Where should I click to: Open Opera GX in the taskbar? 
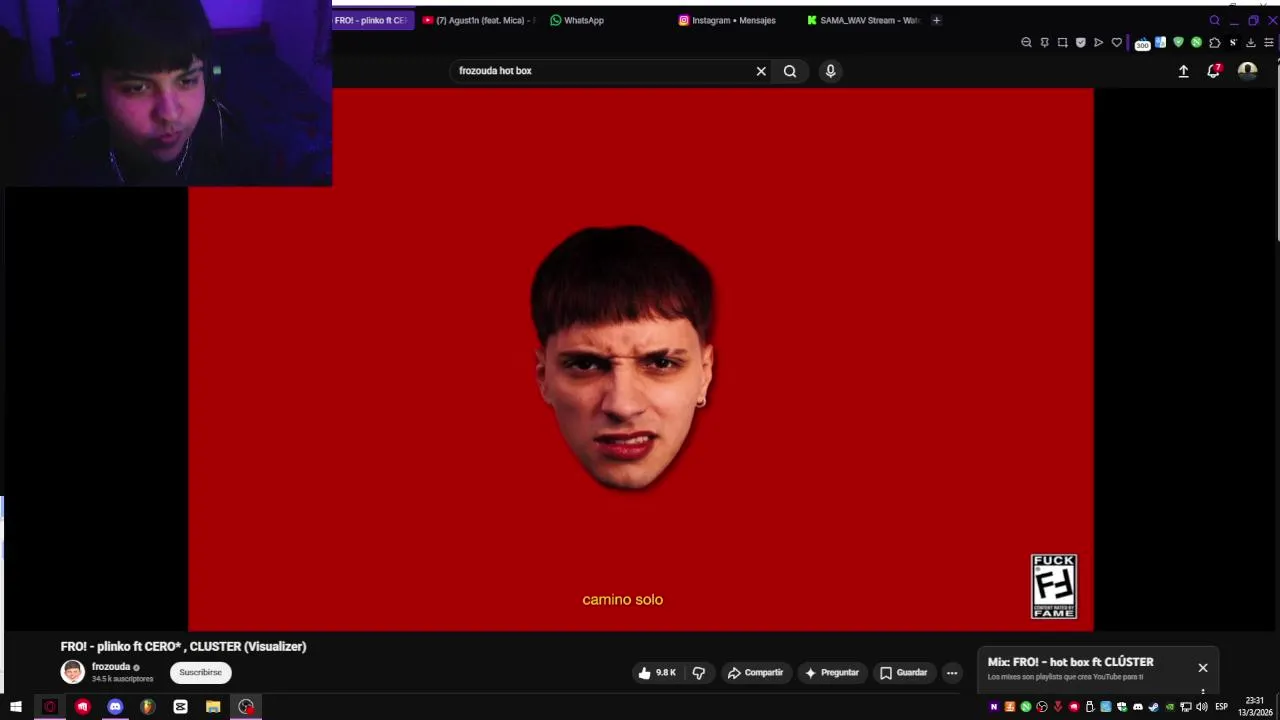point(49,707)
